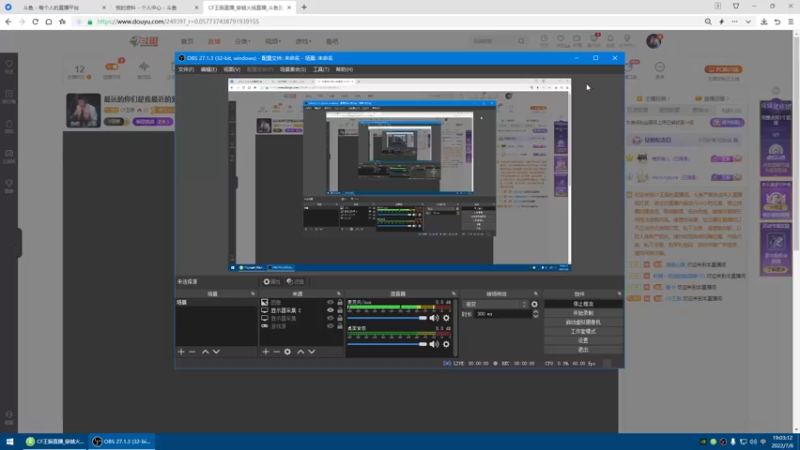Toggle visibility of 游戏源 source
The width and height of the screenshot is (800, 450).
pyautogui.click(x=330, y=326)
